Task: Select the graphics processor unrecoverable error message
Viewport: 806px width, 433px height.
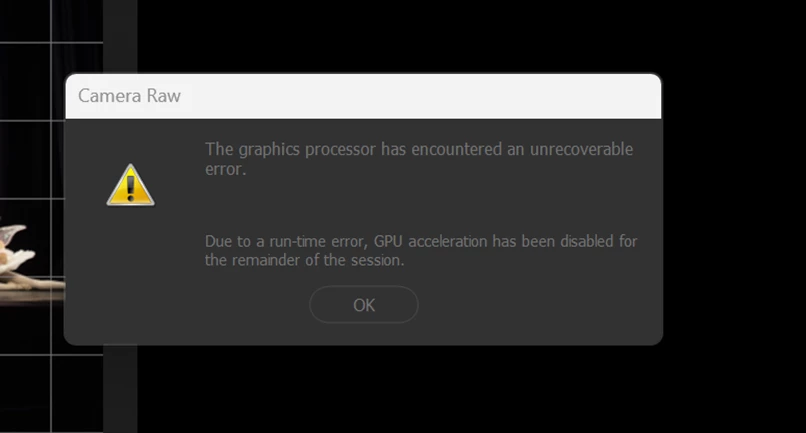Action: (419, 158)
